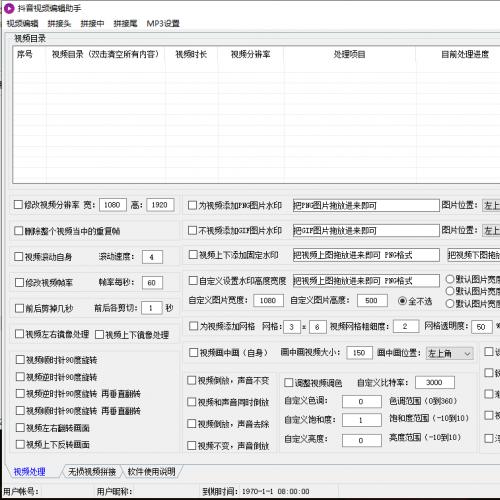Viewport: 500px width, 500px height.
Task: Check 为视频添加PNG图片水印
Action: point(192,205)
